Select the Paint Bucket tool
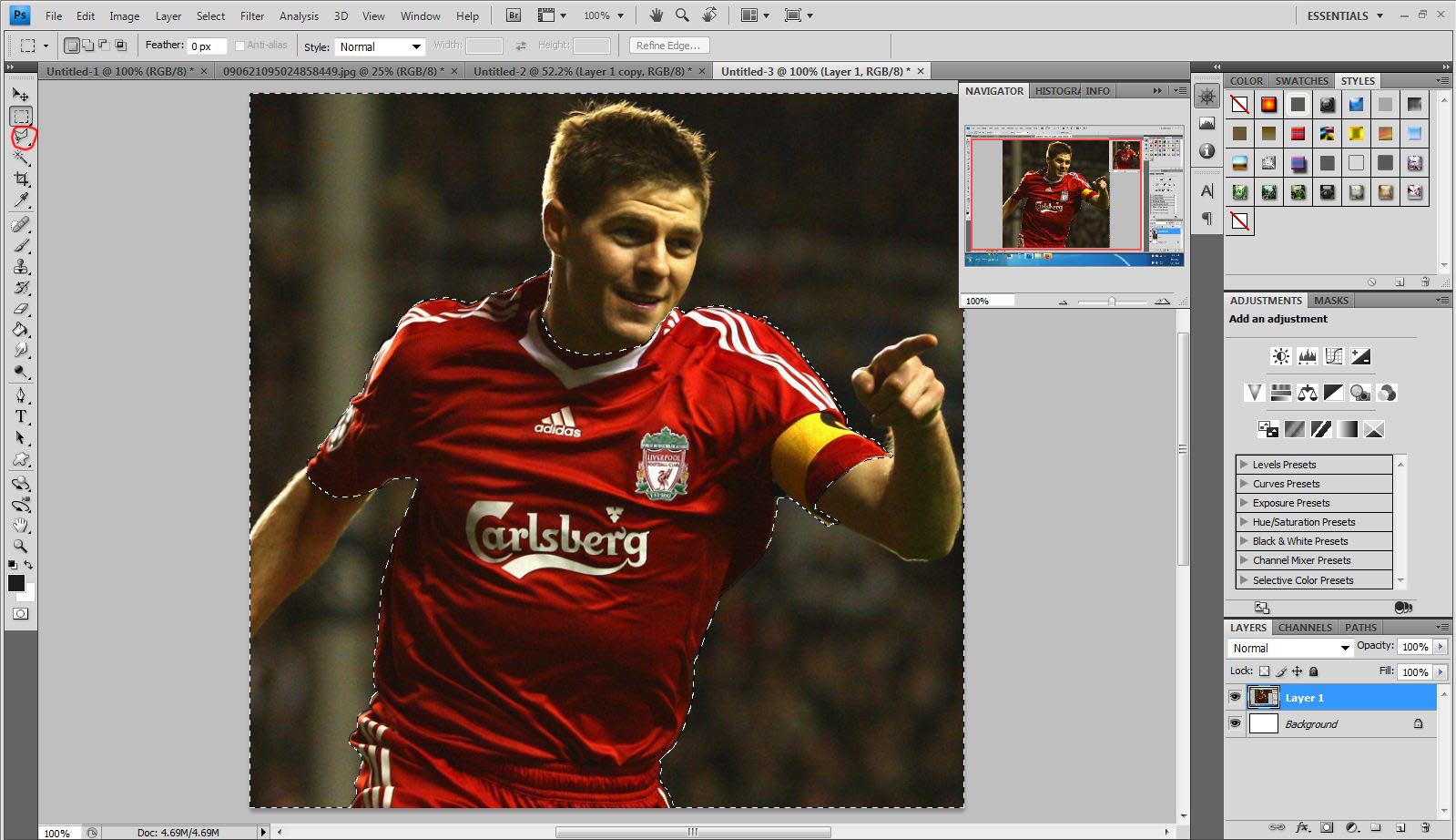The height and width of the screenshot is (840, 1456). pyautogui.click(x=21, y=329)
